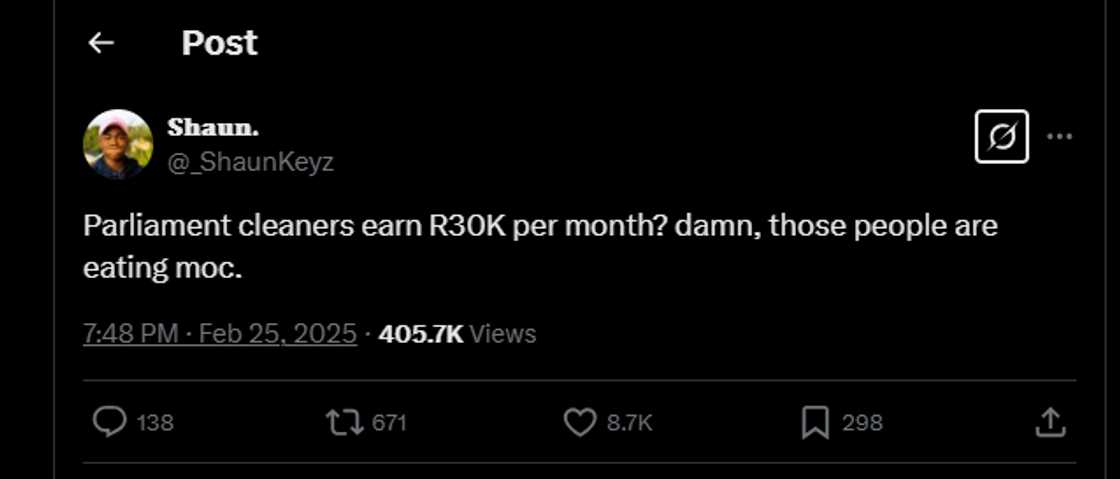This screenshot has height=479, width=1120.
Task: Bookmark this post by Shaun
Action: point(815,423)
